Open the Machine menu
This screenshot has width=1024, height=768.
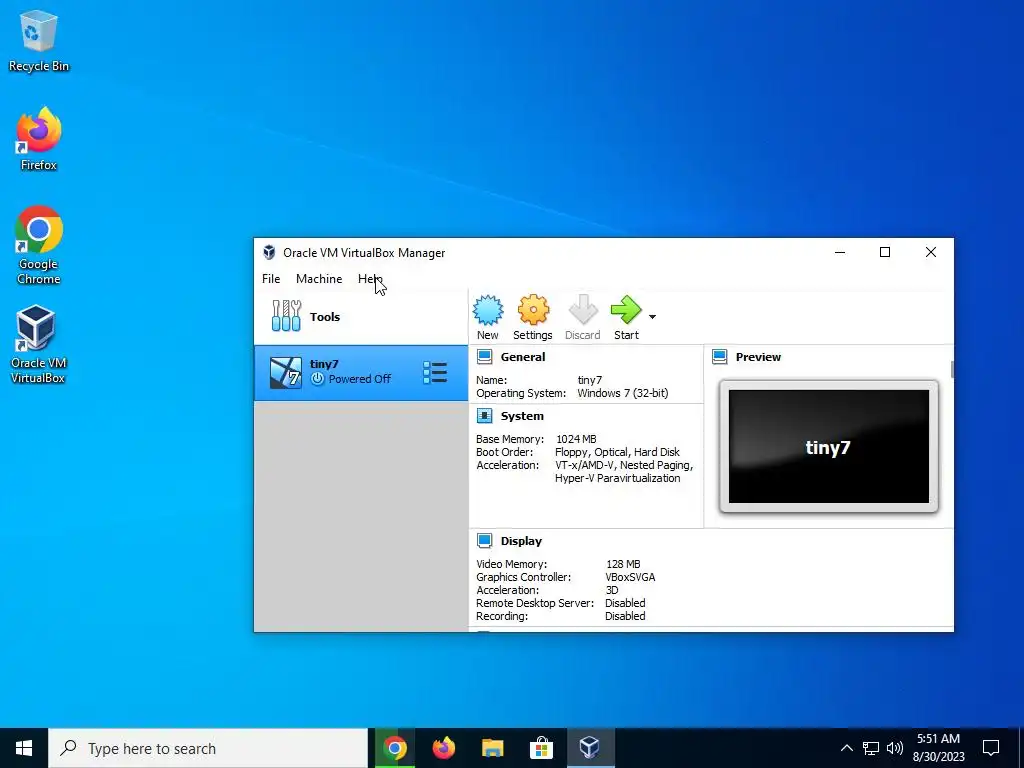pos(319,279)
